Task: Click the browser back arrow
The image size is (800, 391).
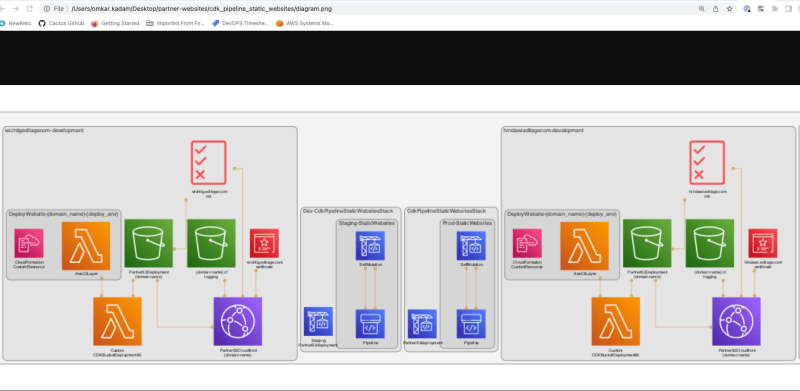Action: point(3,9)
